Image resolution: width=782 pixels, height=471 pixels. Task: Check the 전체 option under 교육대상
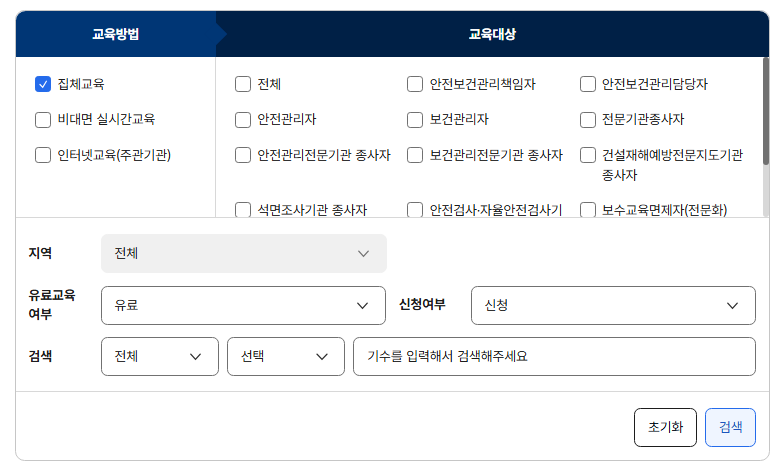coord(243,84)
